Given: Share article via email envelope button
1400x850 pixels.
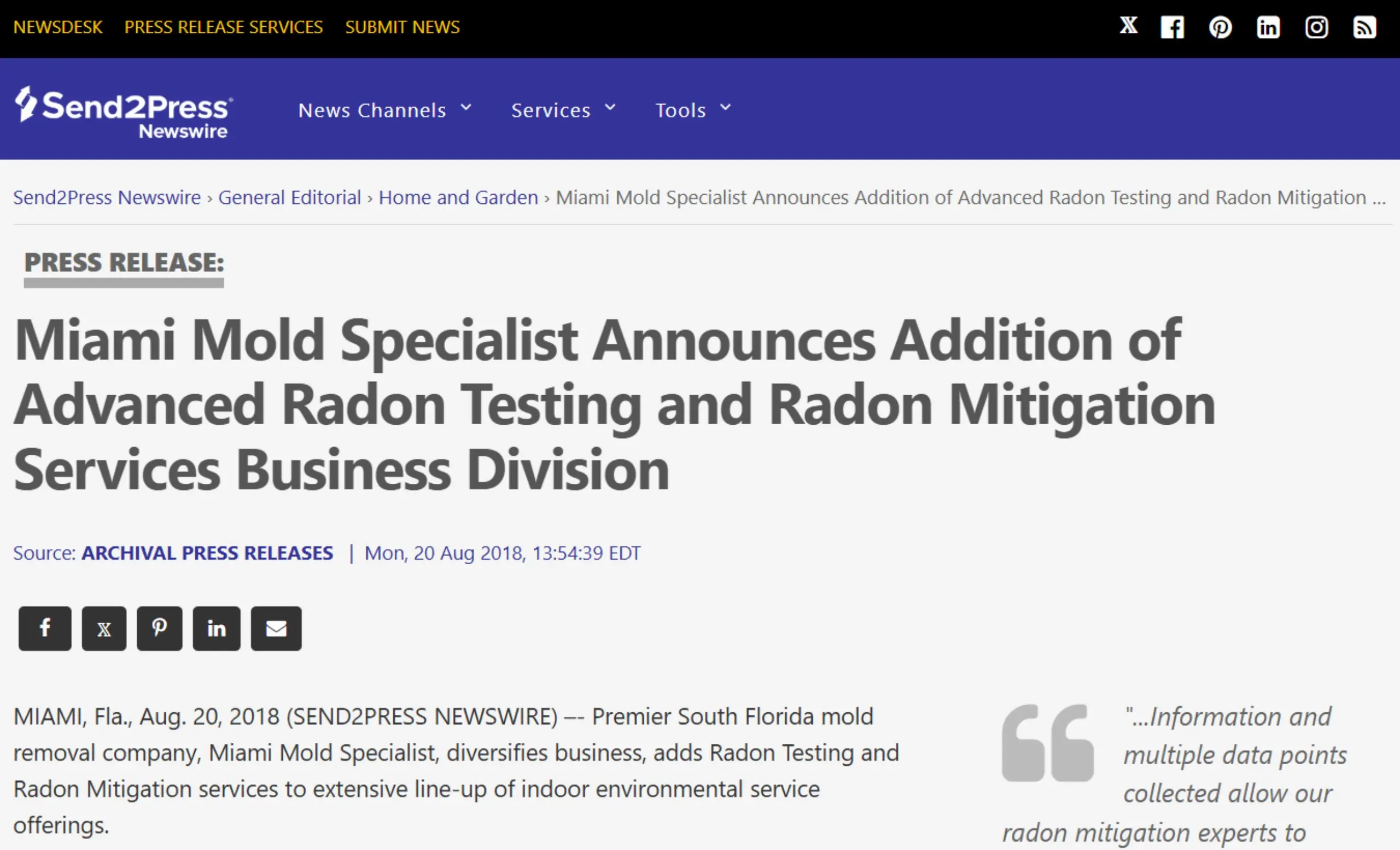Looking at the screenshot, I should pos(276,628).
